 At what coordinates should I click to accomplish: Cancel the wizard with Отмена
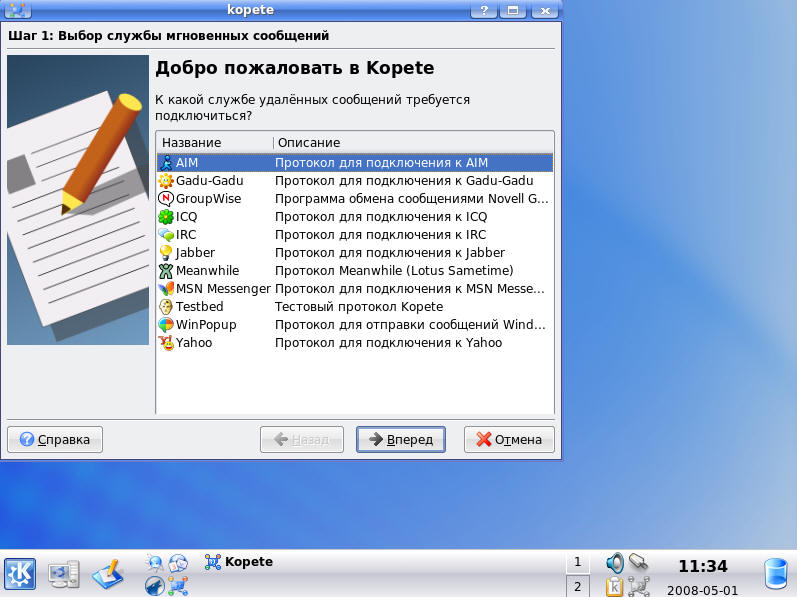tap(509, 439)
